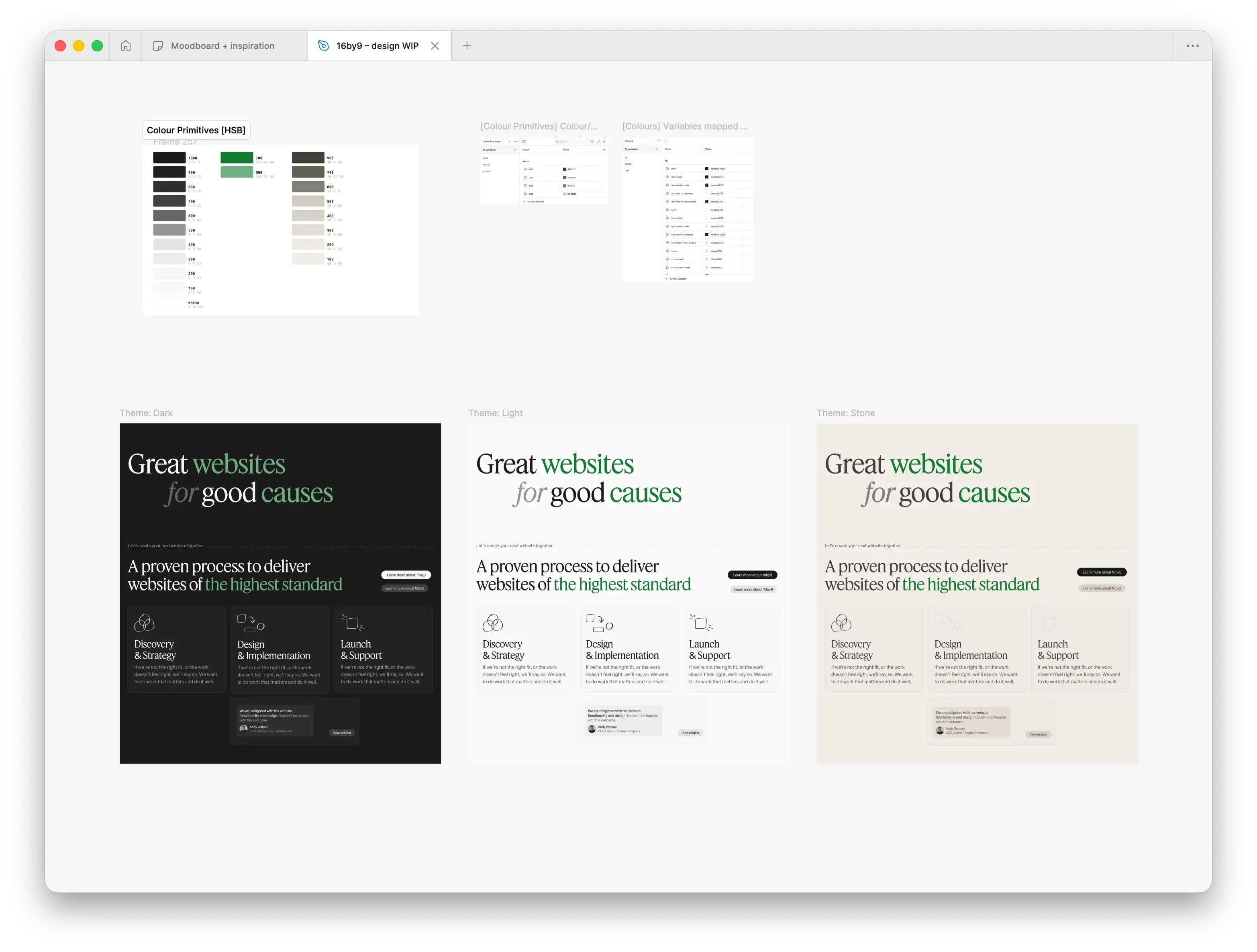This screenshot has height=952, width=1257.
Task: Click Launch & Support icon in Dark theme
Action: [352, 623]
